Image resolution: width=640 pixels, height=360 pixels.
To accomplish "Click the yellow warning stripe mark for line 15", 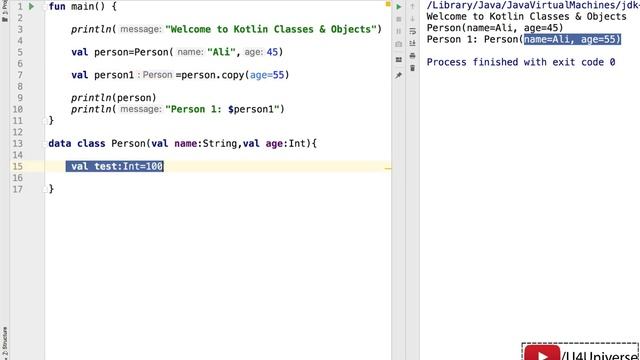I will (x=388, y=168).
